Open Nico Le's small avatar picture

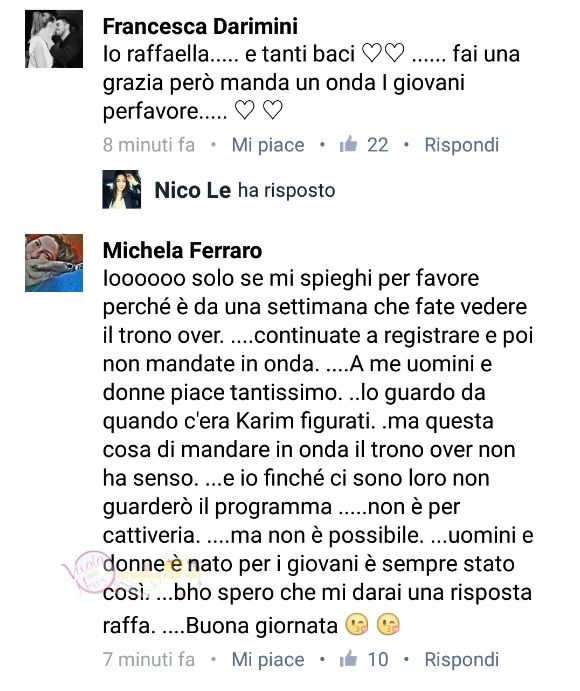(x=122, y=189)
